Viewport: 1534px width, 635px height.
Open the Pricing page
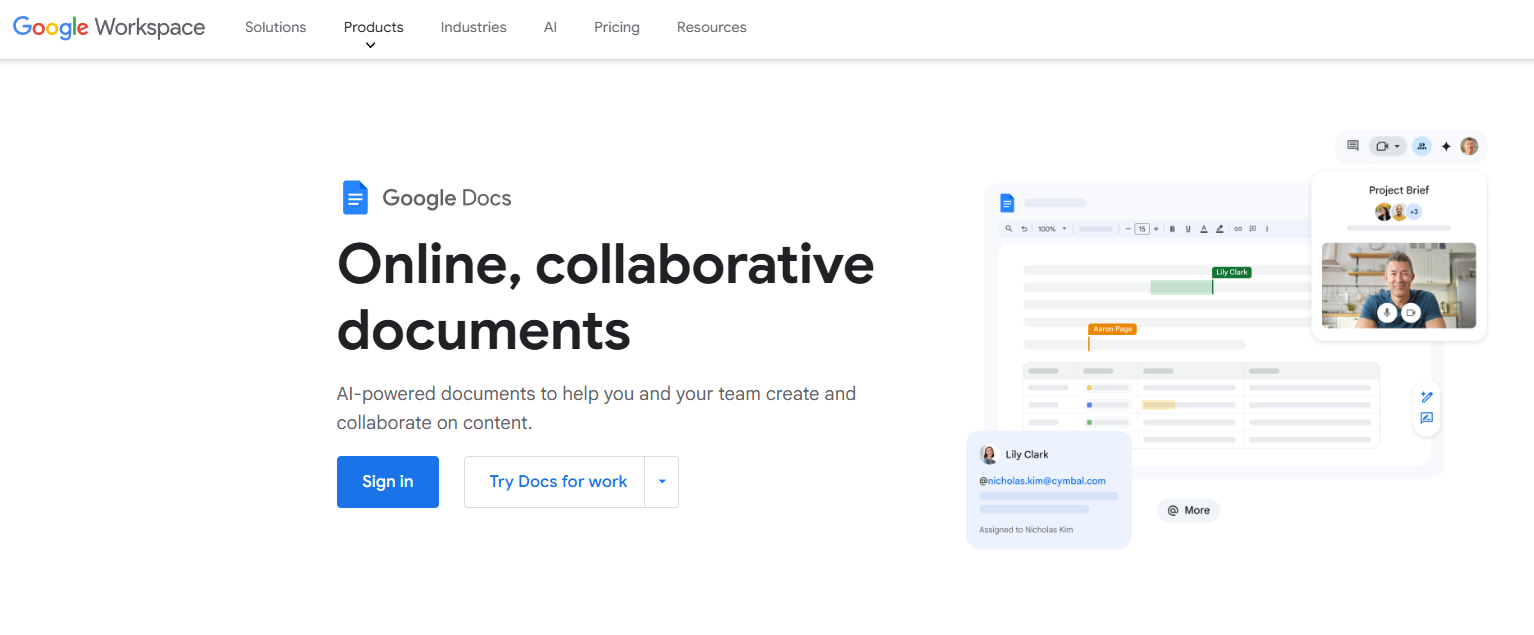(x=617, y=28)
